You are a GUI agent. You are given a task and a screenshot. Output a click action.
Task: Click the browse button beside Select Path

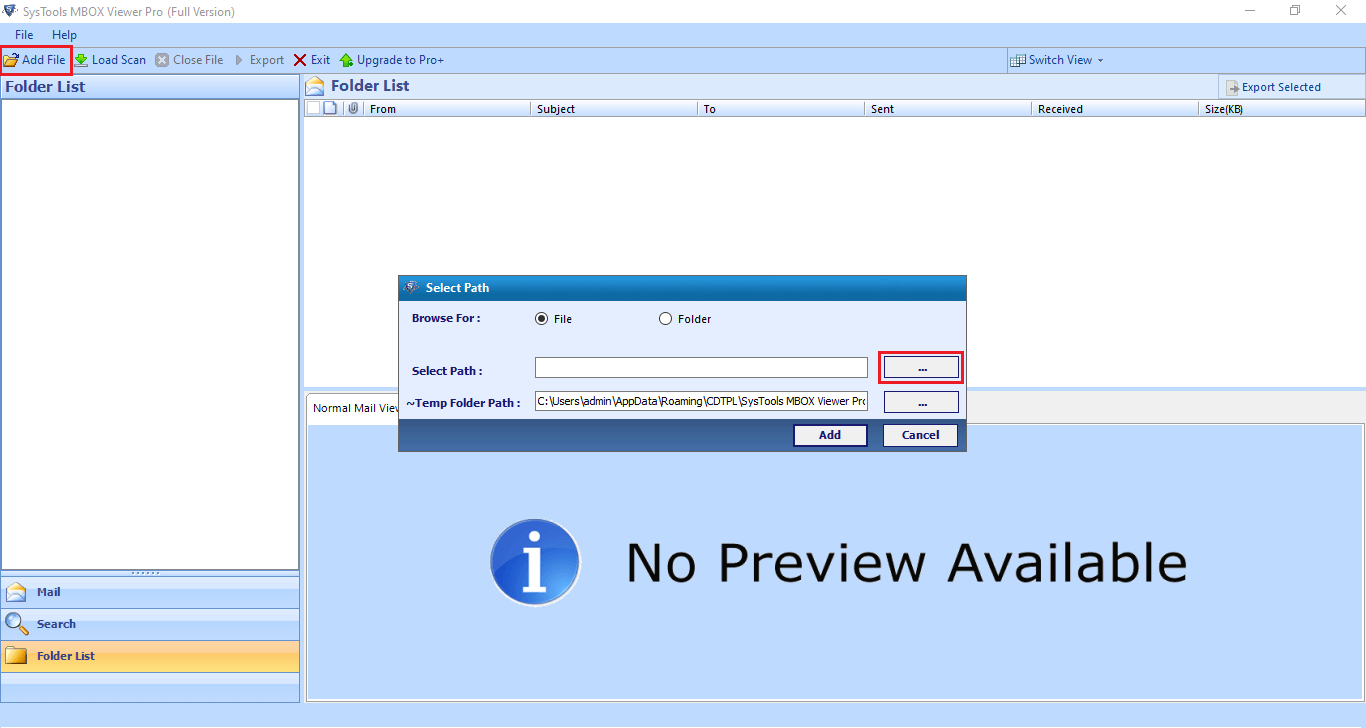921,368
